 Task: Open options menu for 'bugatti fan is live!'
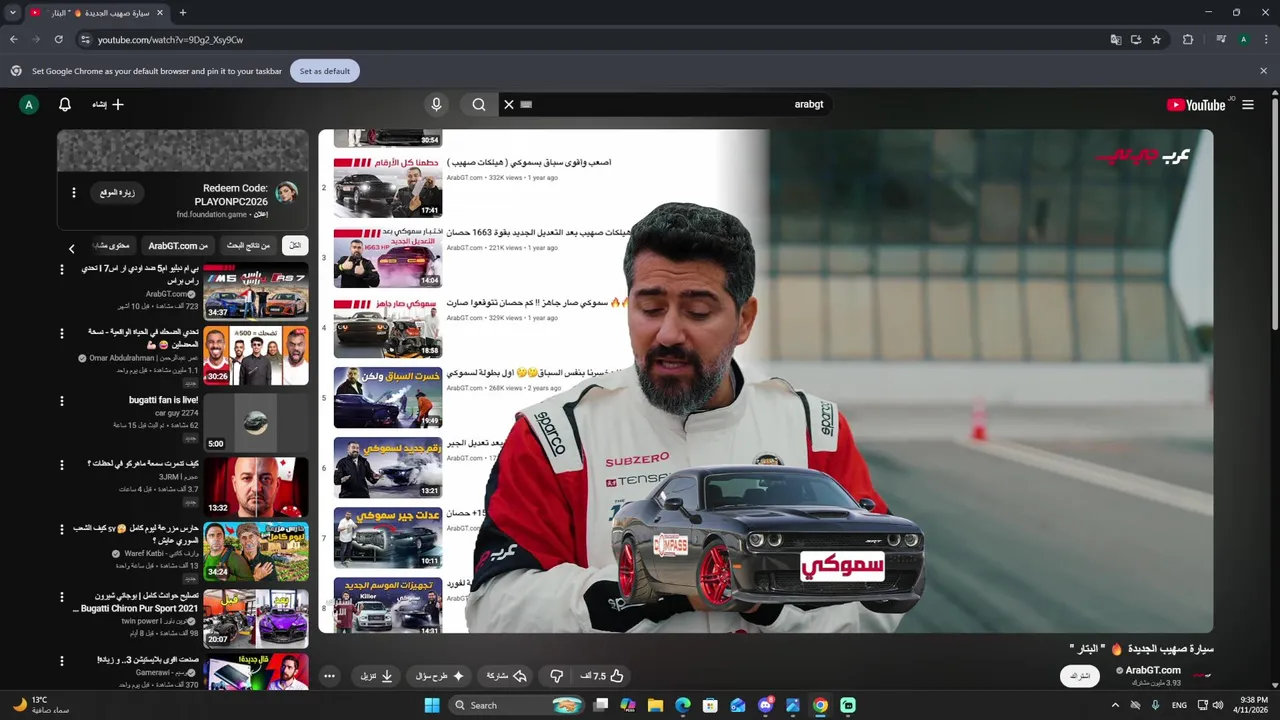pyautogui.click(x=62, y=401)
